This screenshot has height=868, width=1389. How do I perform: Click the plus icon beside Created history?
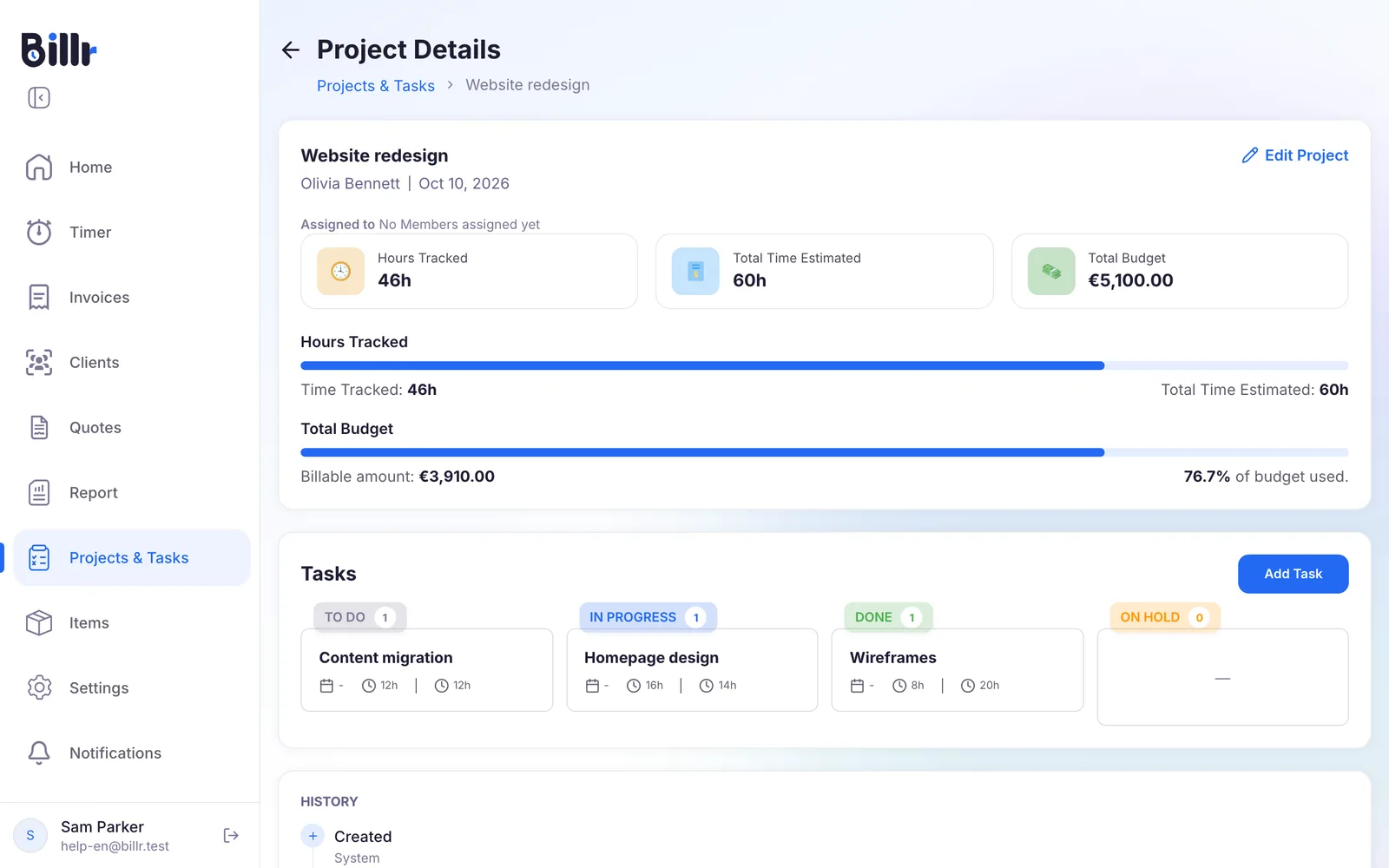313,836
